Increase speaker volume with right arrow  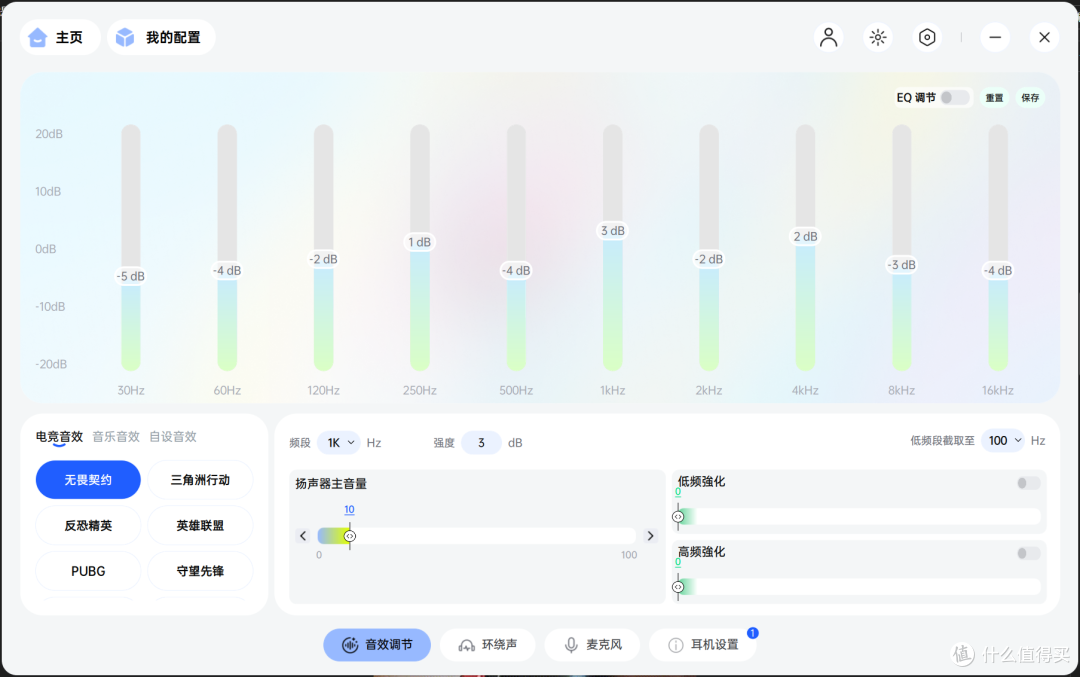[x=650, y=536]
